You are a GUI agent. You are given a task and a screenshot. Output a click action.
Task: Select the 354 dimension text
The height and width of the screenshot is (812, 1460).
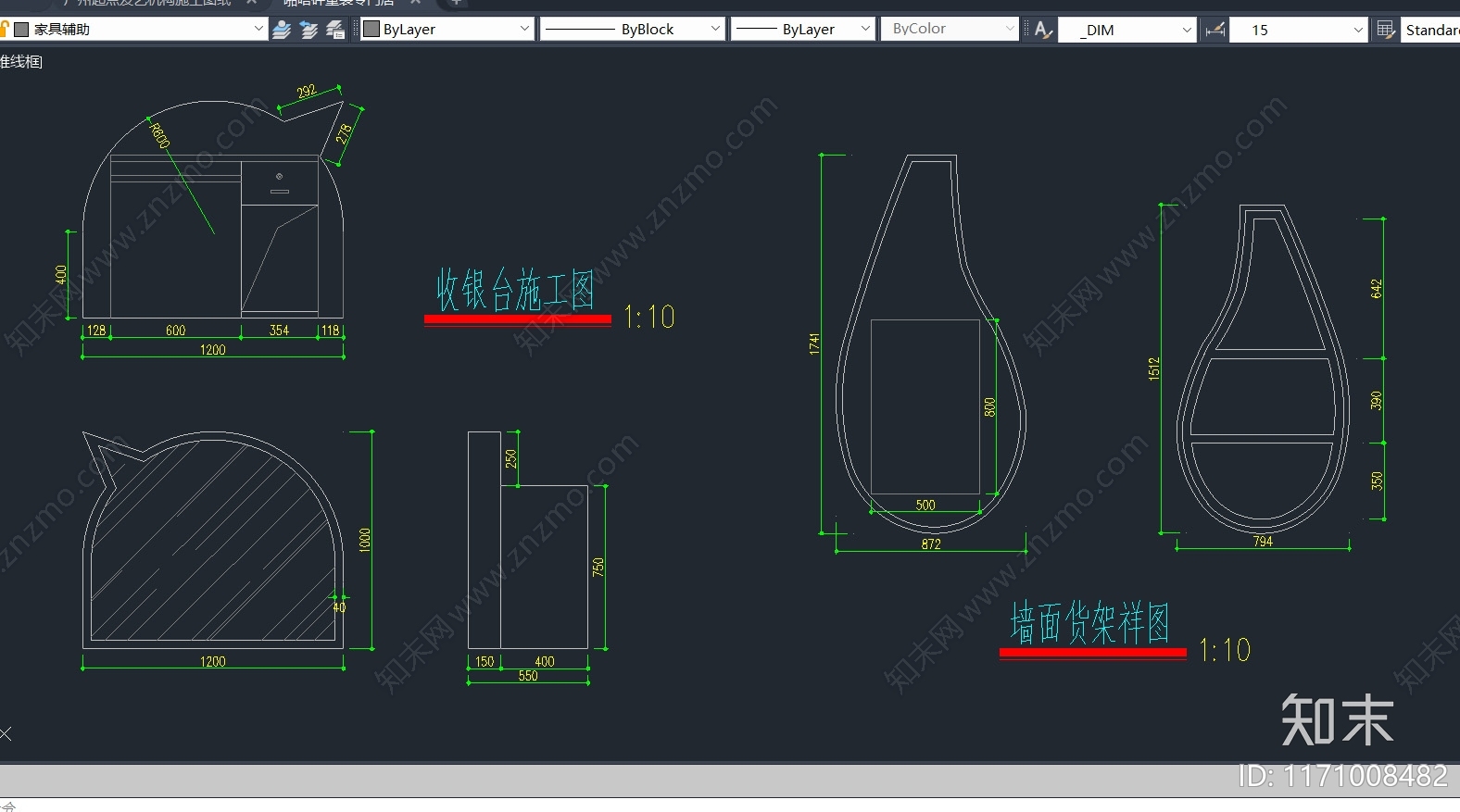(x=279, y=331)
